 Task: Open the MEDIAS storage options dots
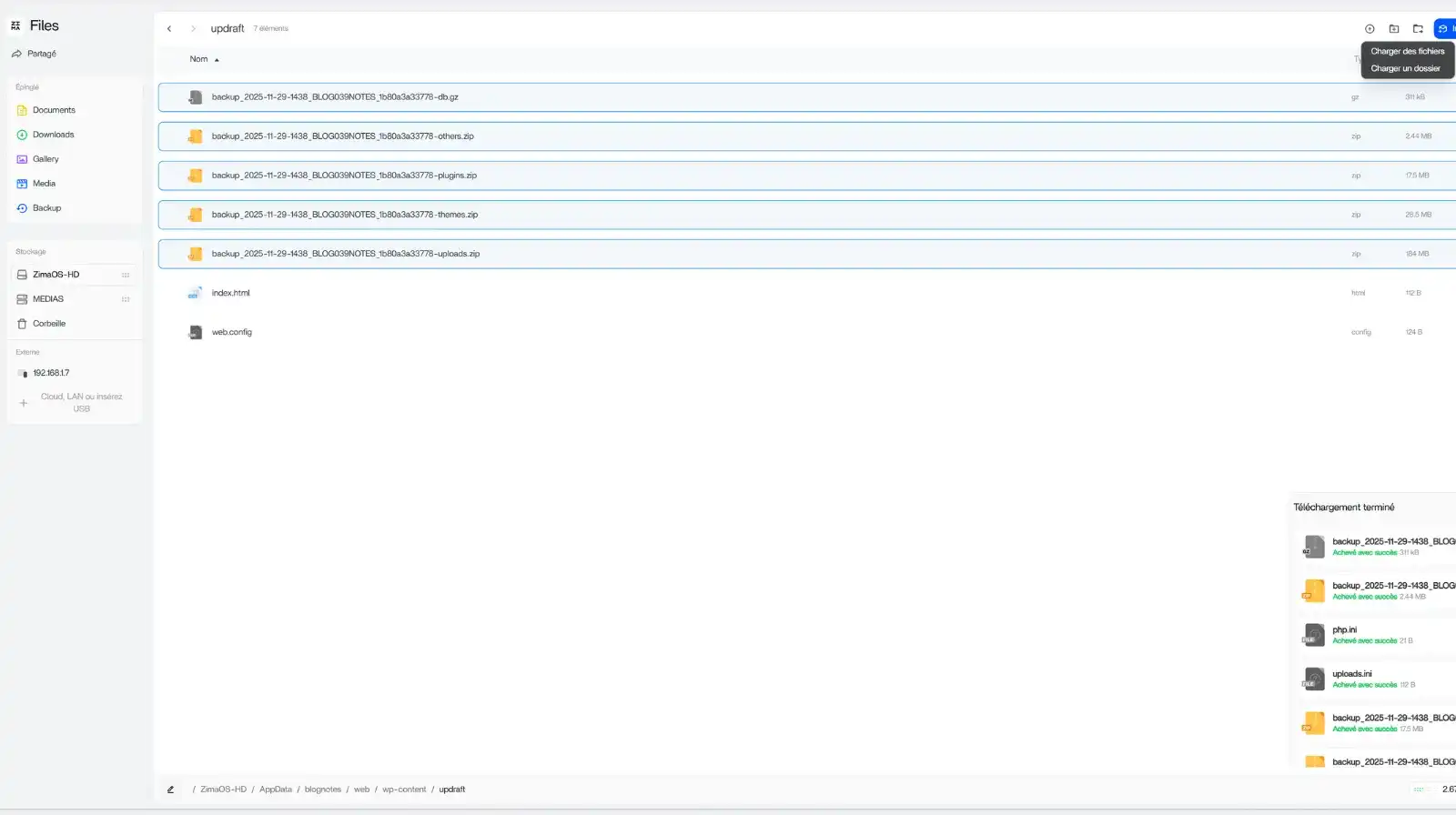pos(126,299)
